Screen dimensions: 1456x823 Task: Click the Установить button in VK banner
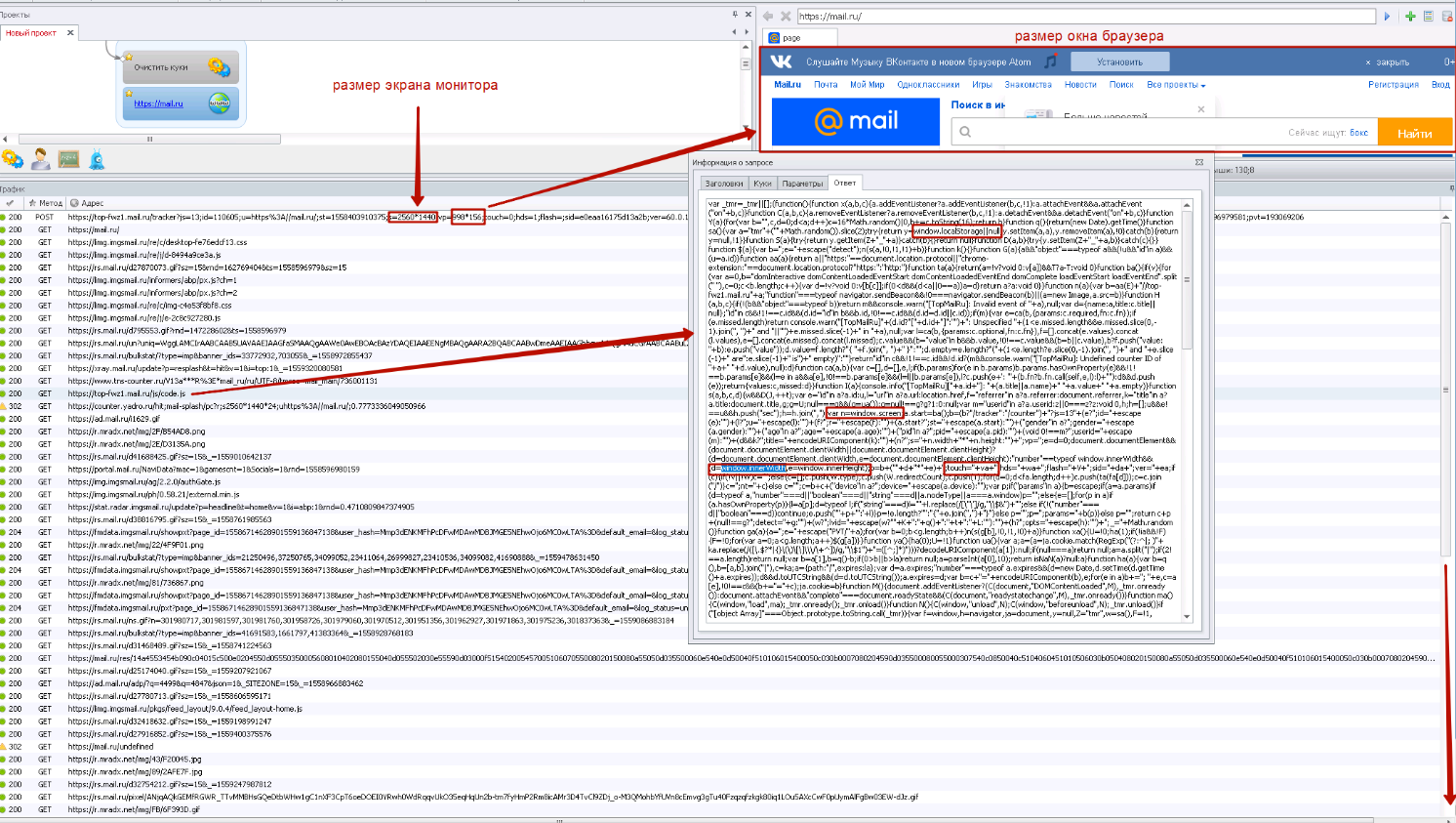1119,62
